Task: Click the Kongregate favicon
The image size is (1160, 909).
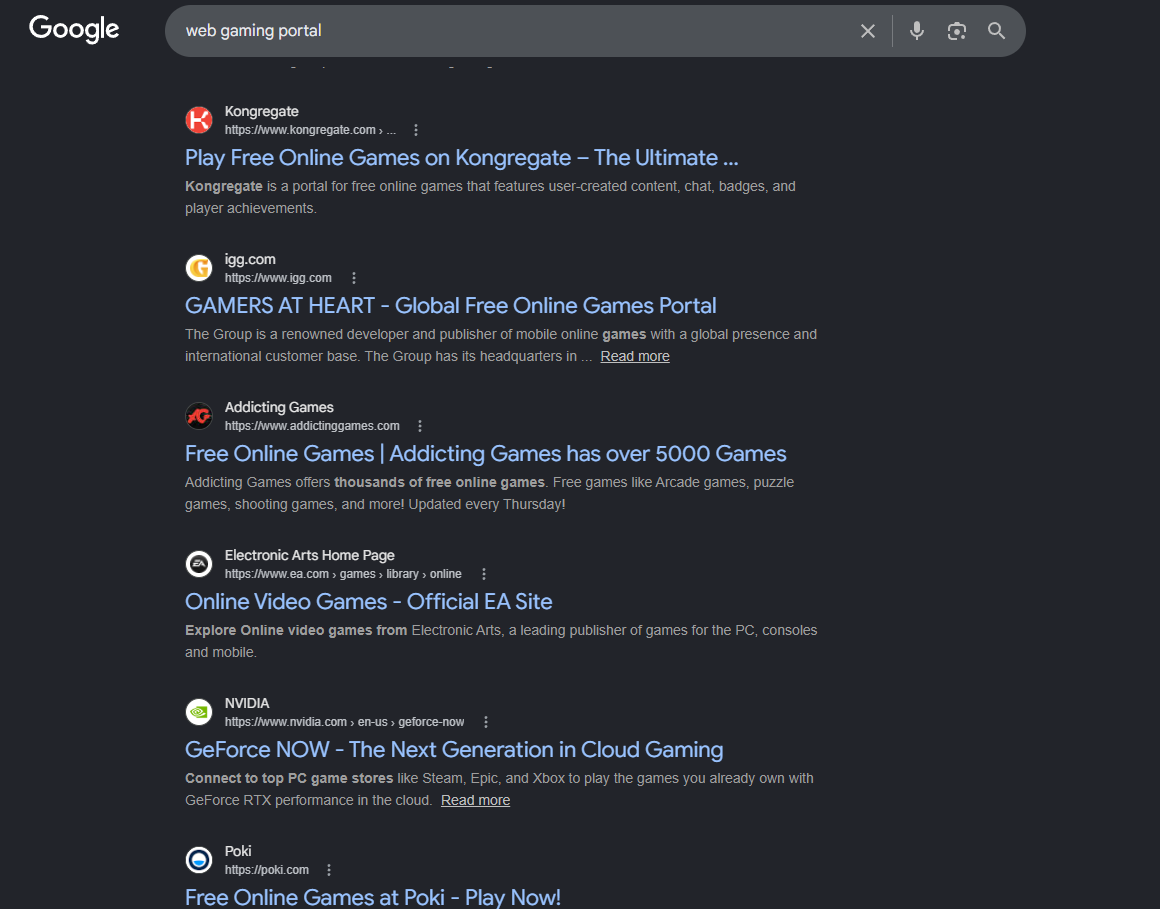Action: [x=199, y=120]
